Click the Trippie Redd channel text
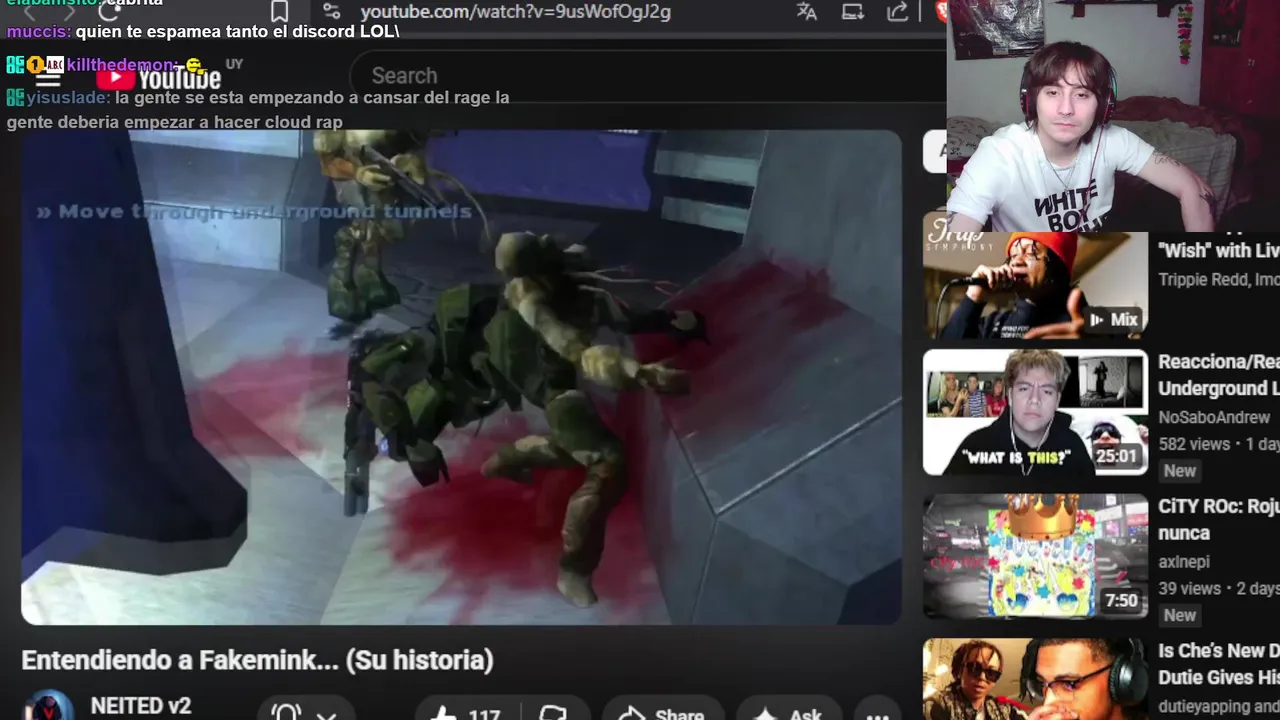The height and width of the screenshot is (720, 1280). pos(1218,280)
